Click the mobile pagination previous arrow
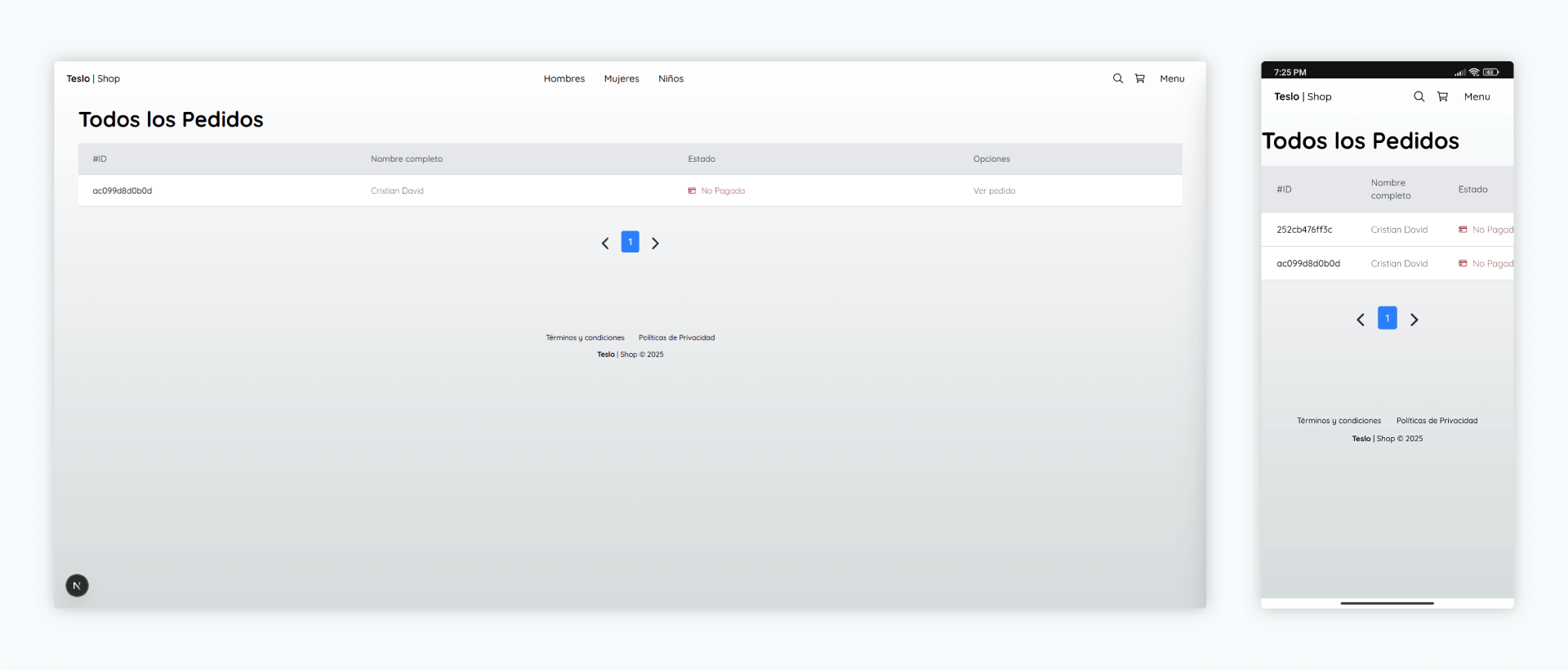The image size is (1568, 670). (1361, 319)
